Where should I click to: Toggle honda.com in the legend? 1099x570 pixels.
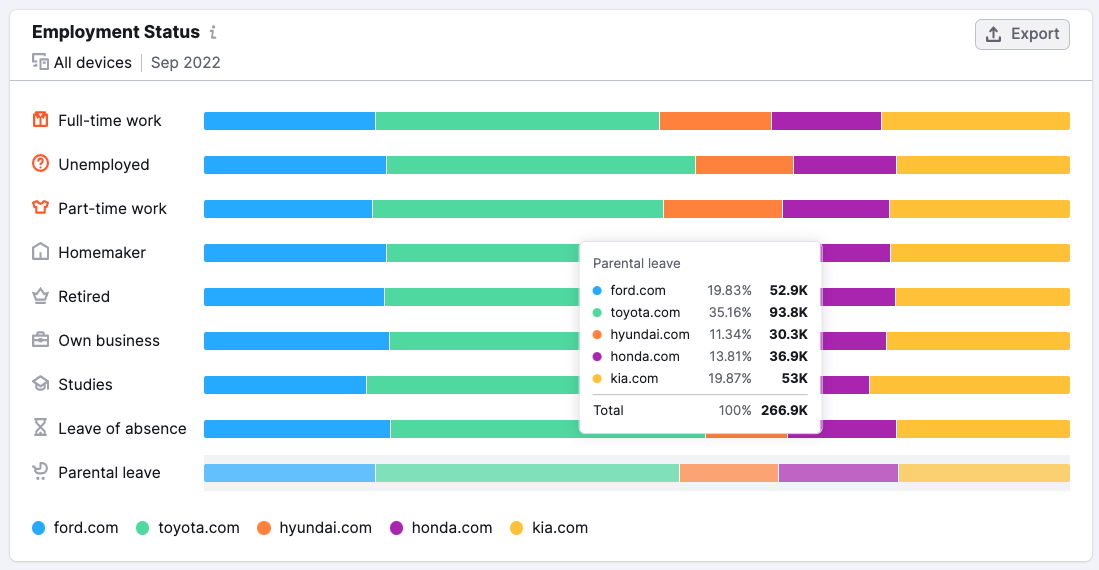tap(442, 528)
